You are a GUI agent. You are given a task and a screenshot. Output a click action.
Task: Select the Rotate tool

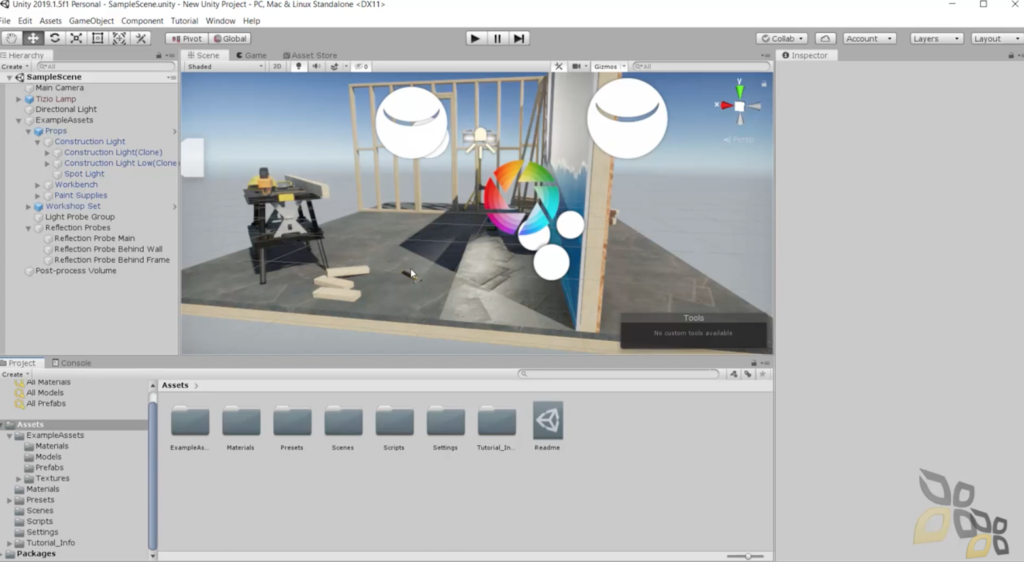click(54, 39)
